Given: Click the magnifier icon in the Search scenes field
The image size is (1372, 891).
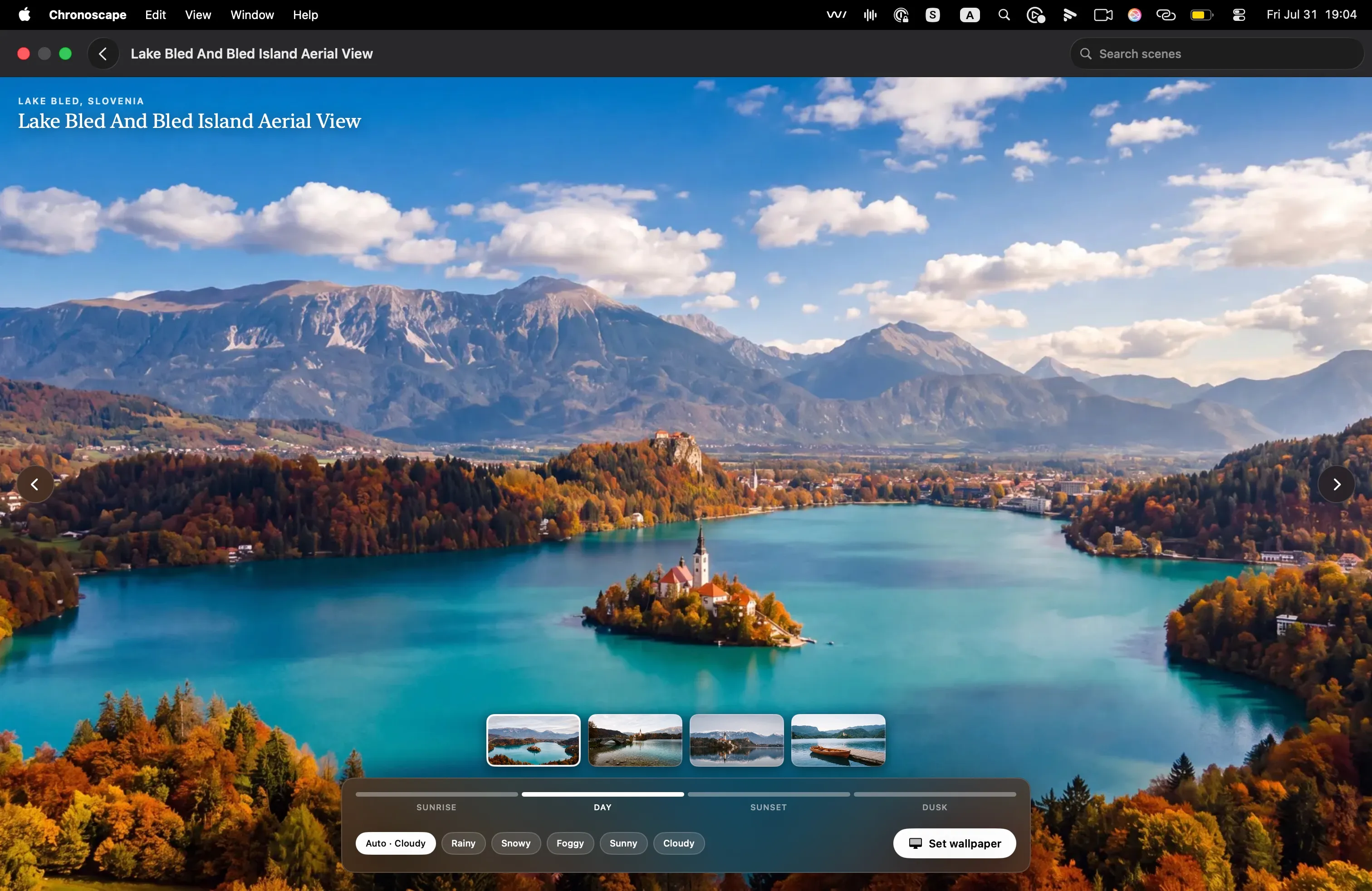Looking at the screenshot, I should point(1086,54).
